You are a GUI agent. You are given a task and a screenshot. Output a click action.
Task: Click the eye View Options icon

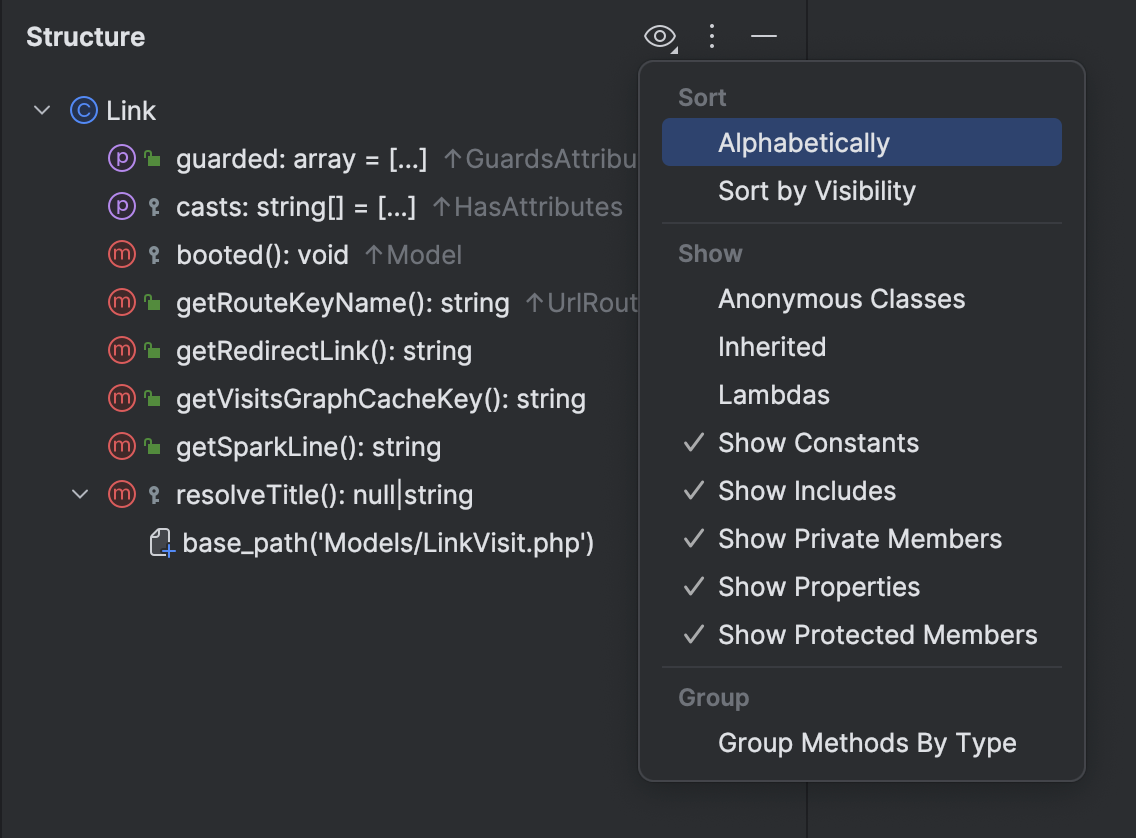[x=658, y=36]
